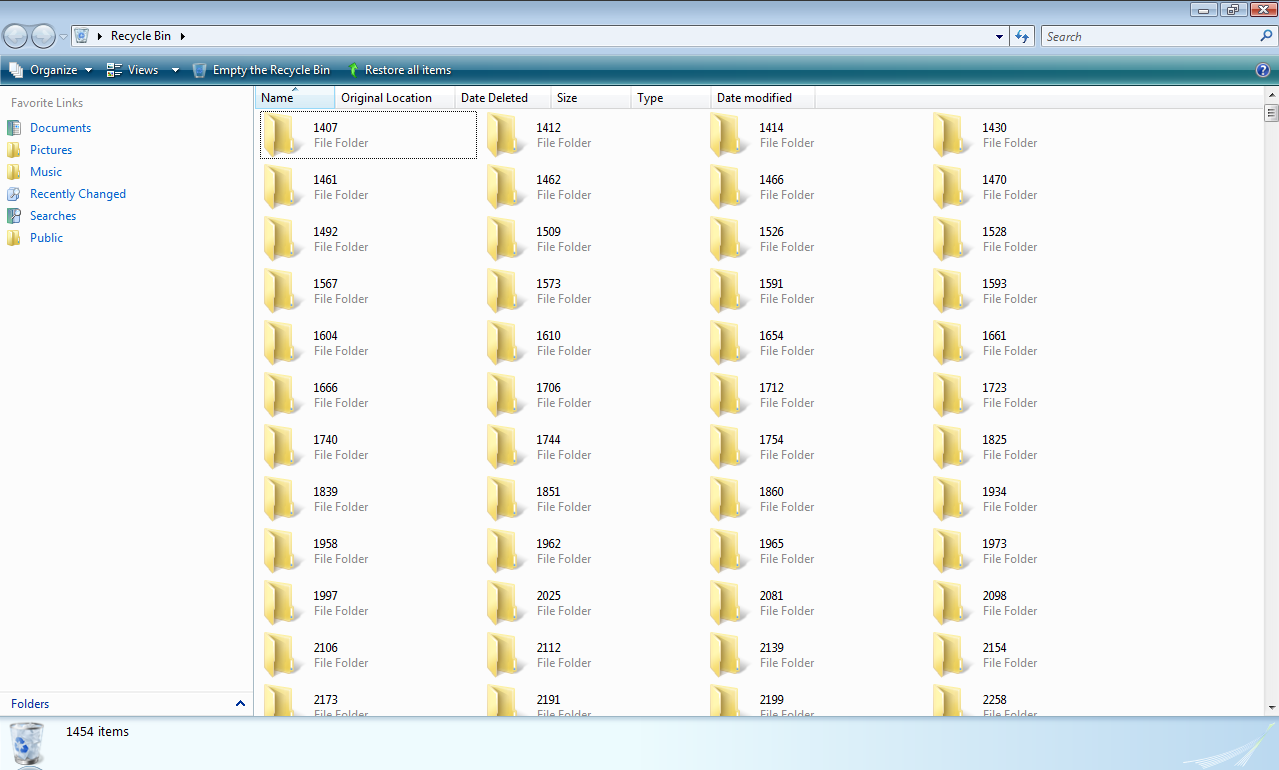
Task: Click the chevron after Recycle Bin breadcrumb
Action: [x=183, y=36]
